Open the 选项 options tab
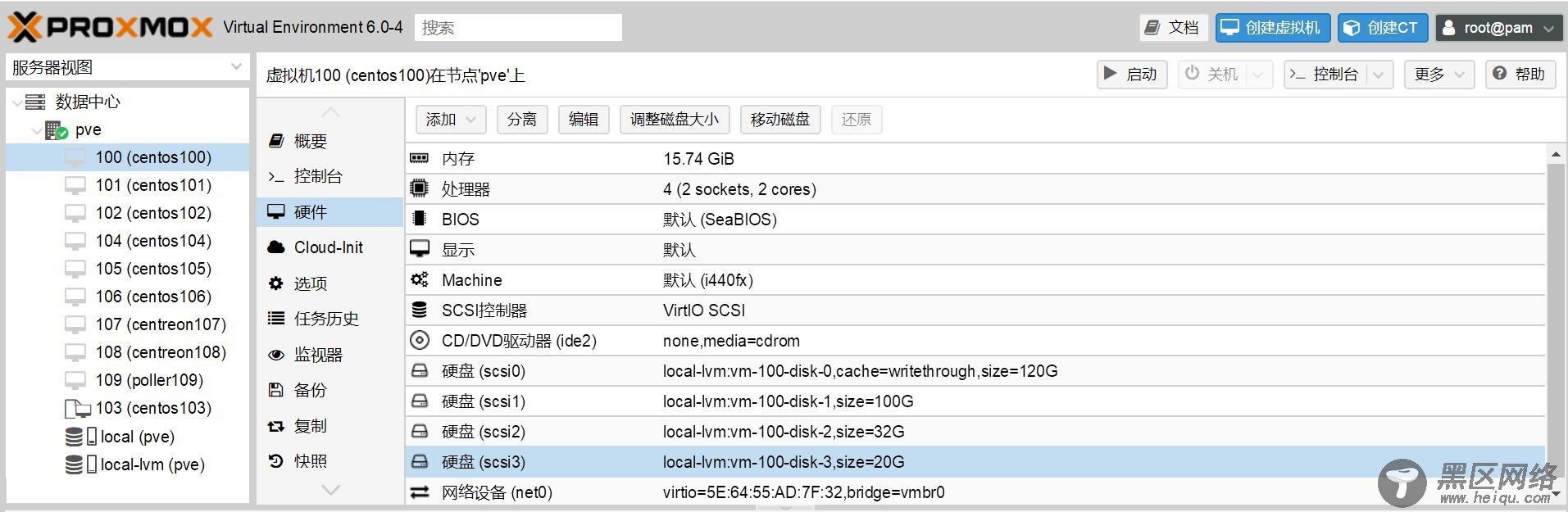The width and height of the screenshot is (1568, 512). 330,283
